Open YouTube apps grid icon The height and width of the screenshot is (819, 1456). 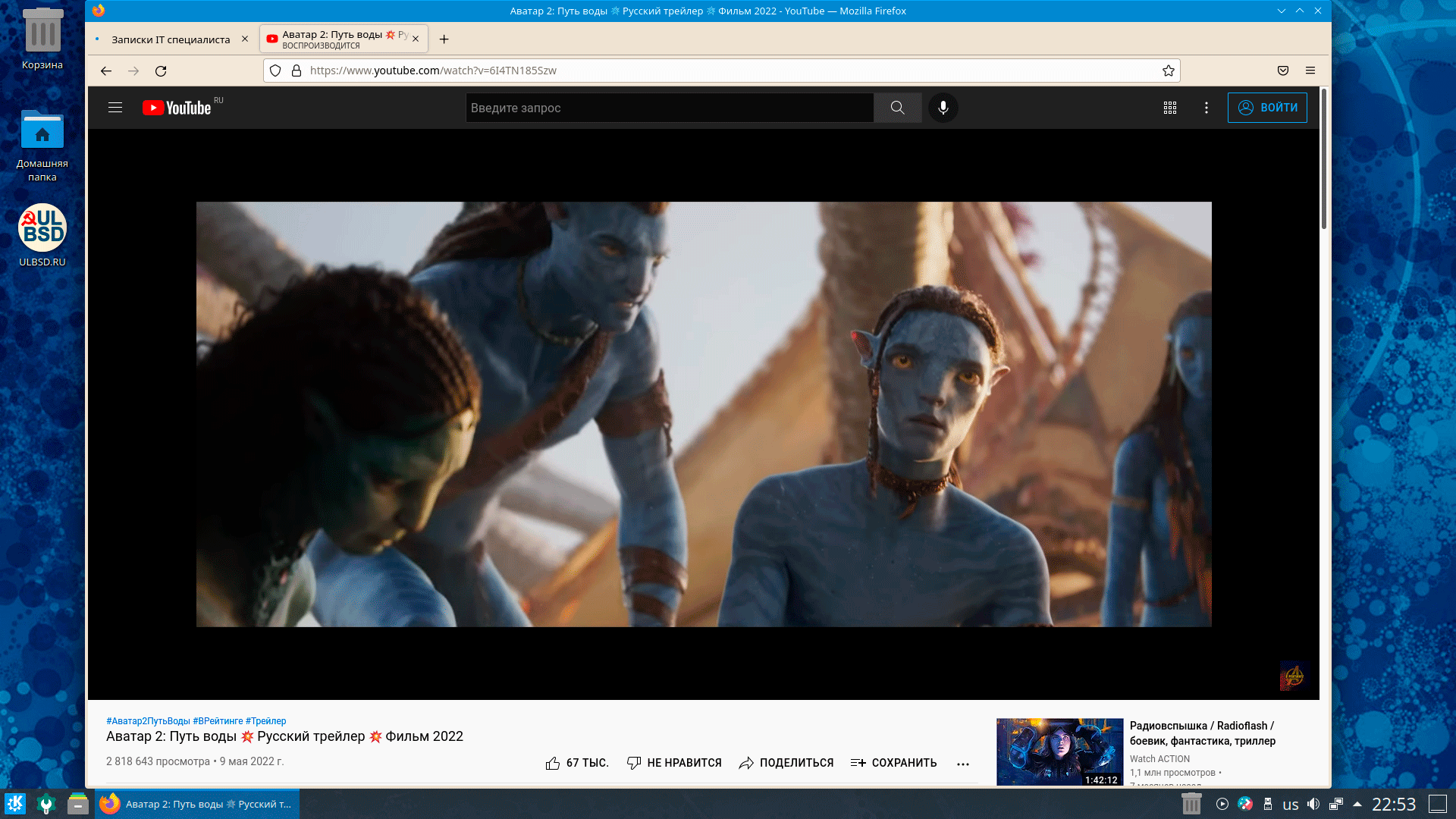[1170, 108]
